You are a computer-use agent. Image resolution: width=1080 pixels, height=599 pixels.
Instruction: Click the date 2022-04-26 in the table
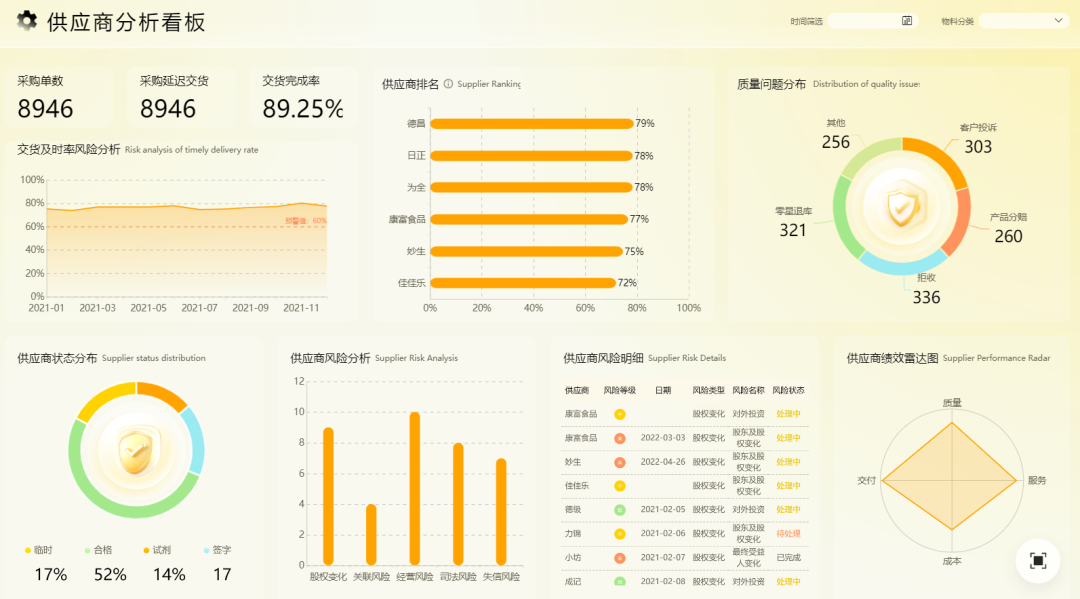coord(663,462)
